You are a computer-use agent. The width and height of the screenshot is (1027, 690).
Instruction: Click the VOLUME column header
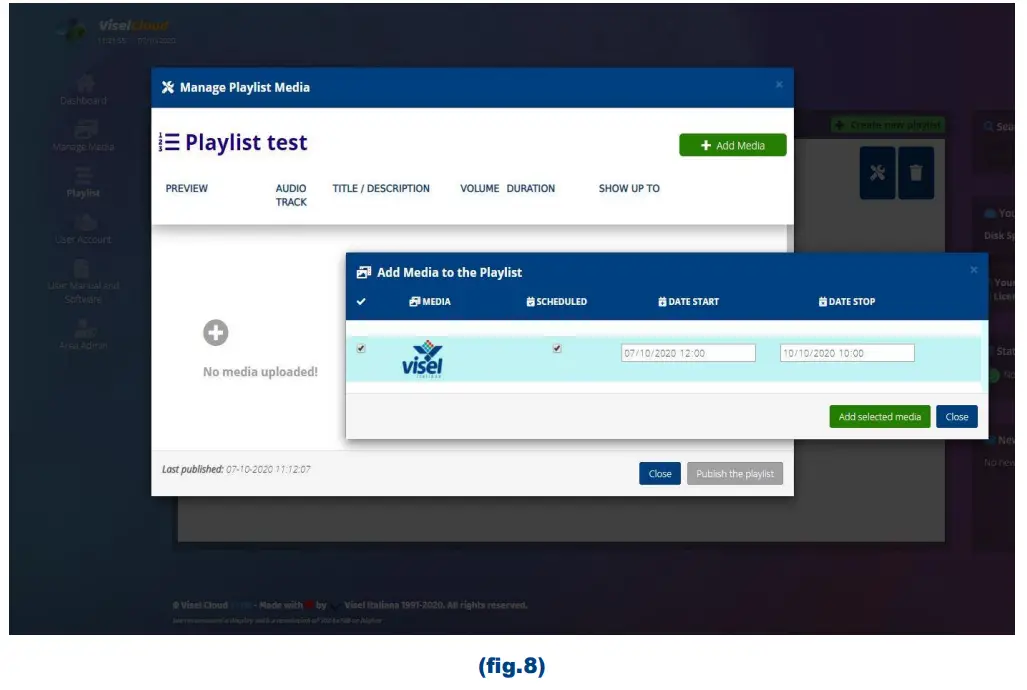click(x=479, y=188)
